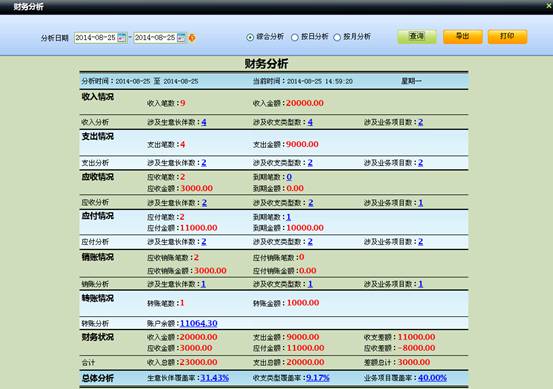This screenshot has width=553, height=389.
Task: Open 支出分析 涉及收支类型数 link 2
Action: [310, 163]
